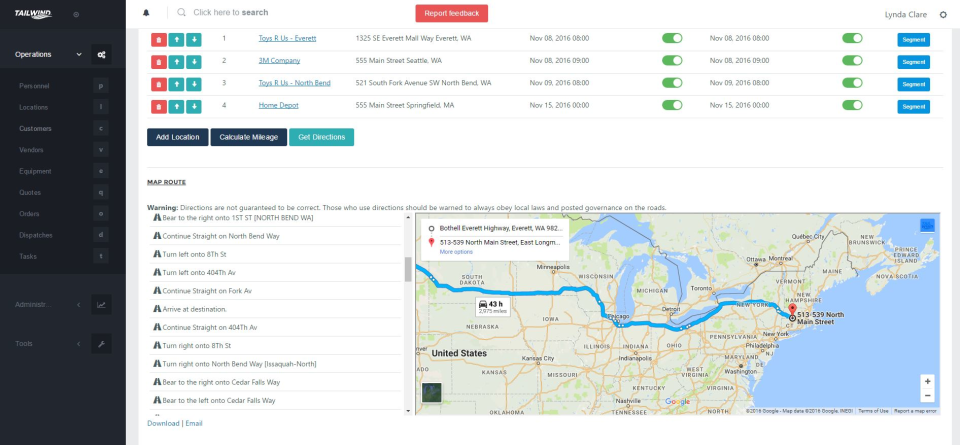Click the directions list scrollbar thumb
Viewport: 960px width, 445px height.
point(408,269)
